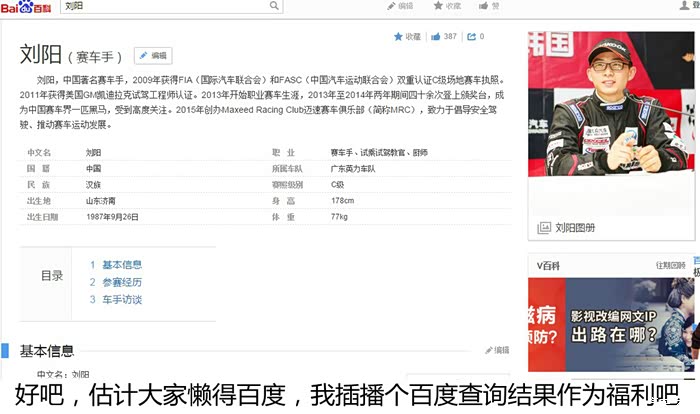This screenshot has height=414, width=700.
Task: Click the search magnifier icon
Action: click(x=274, y=6)
